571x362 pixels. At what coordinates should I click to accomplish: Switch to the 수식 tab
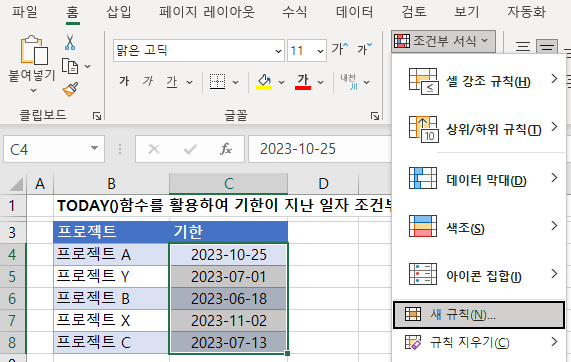tap(295, 12)
